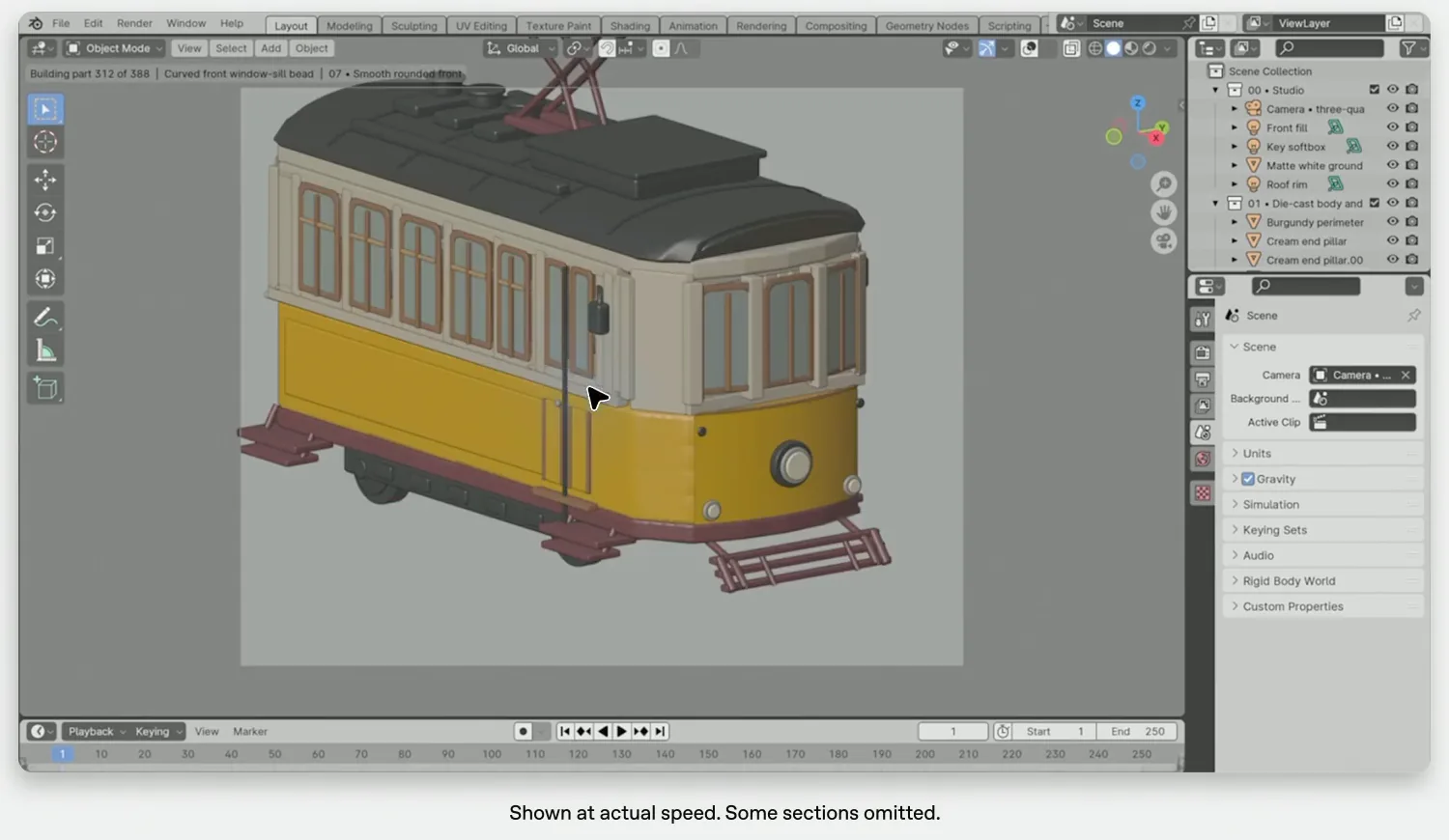Play the animation forward
The height and width of the screenshot is (840, 1449).
click(x=622, y=732)
